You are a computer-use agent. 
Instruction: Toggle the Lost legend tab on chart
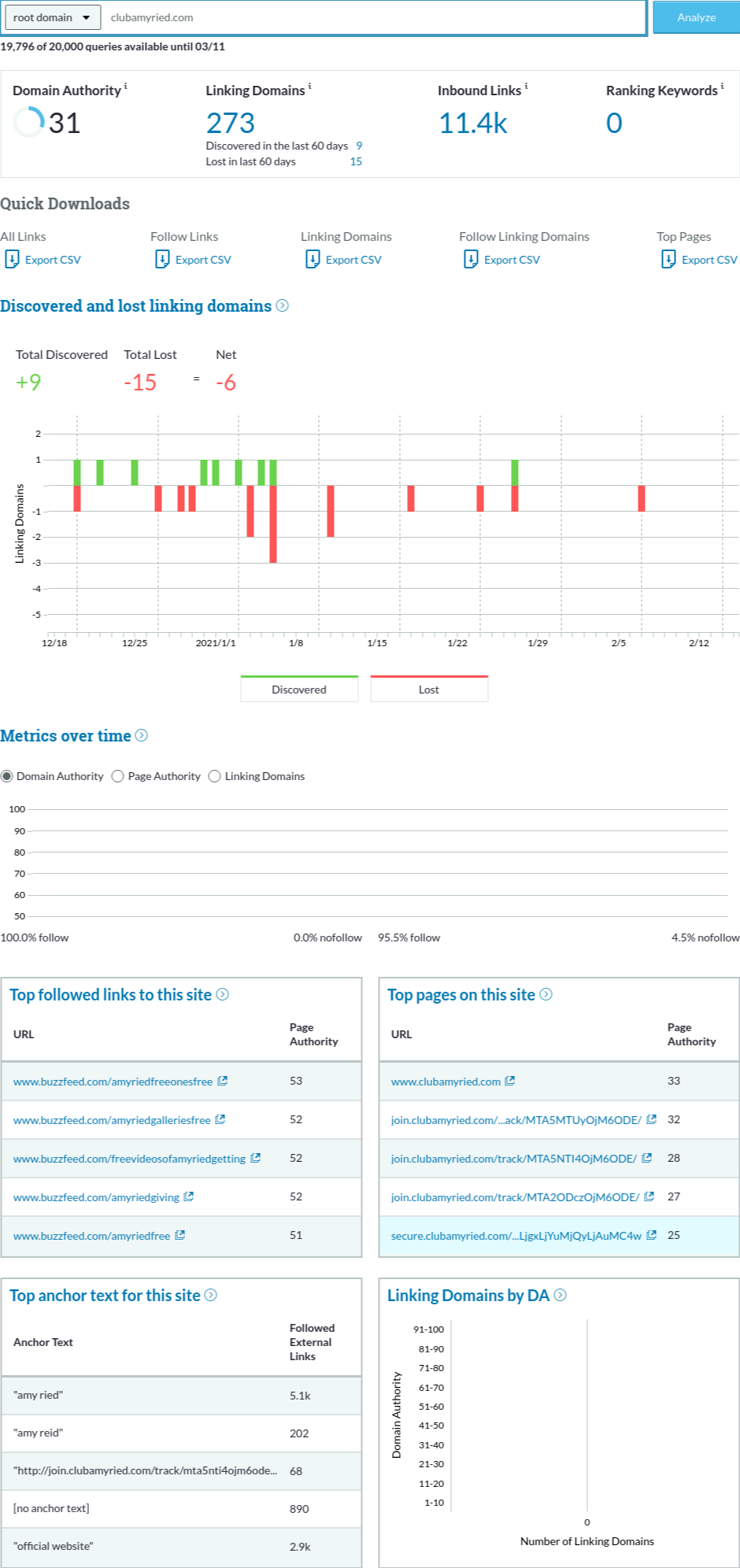(429, 689)
